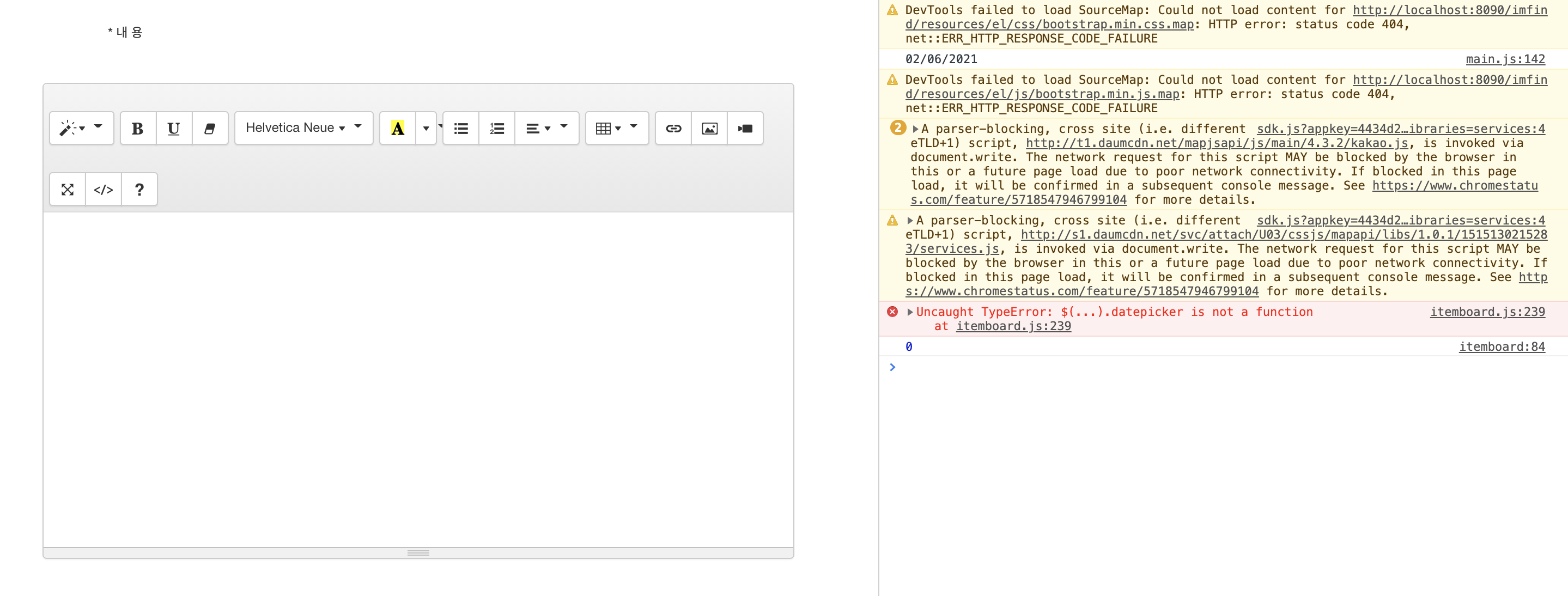Insert an ordered numbered list
This screenshot has width=1568, height=596.
[497, 128]
